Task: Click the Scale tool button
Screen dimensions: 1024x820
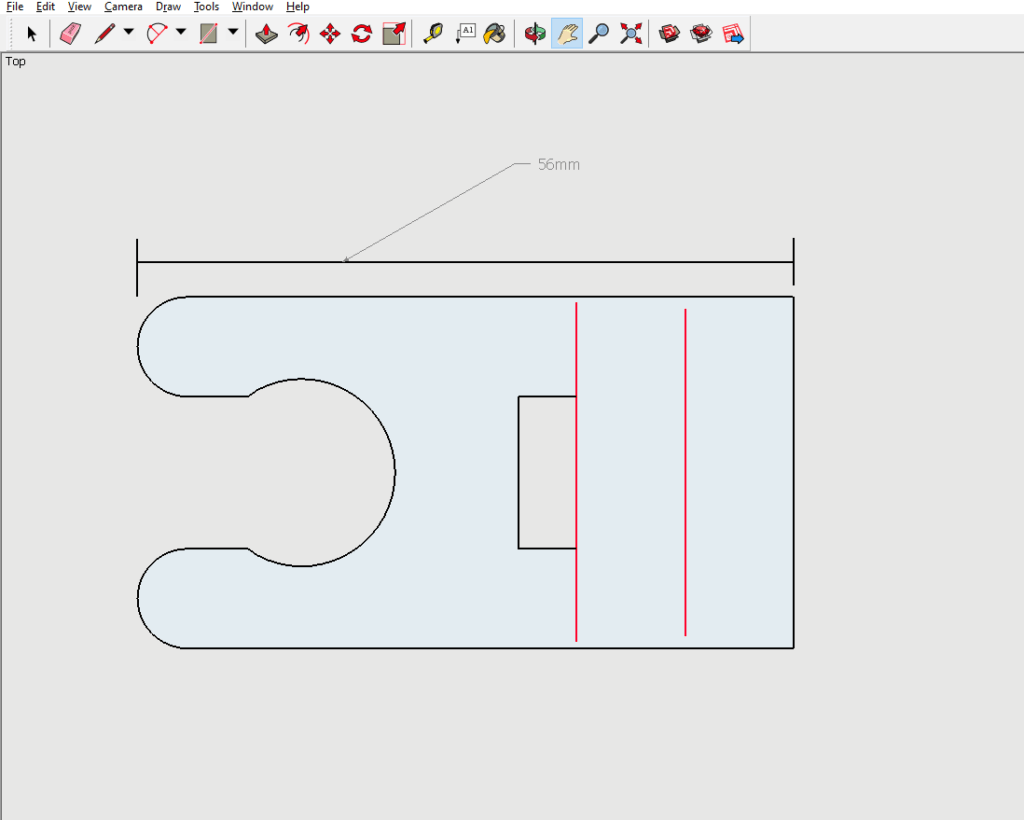Action: pos(394,34)
